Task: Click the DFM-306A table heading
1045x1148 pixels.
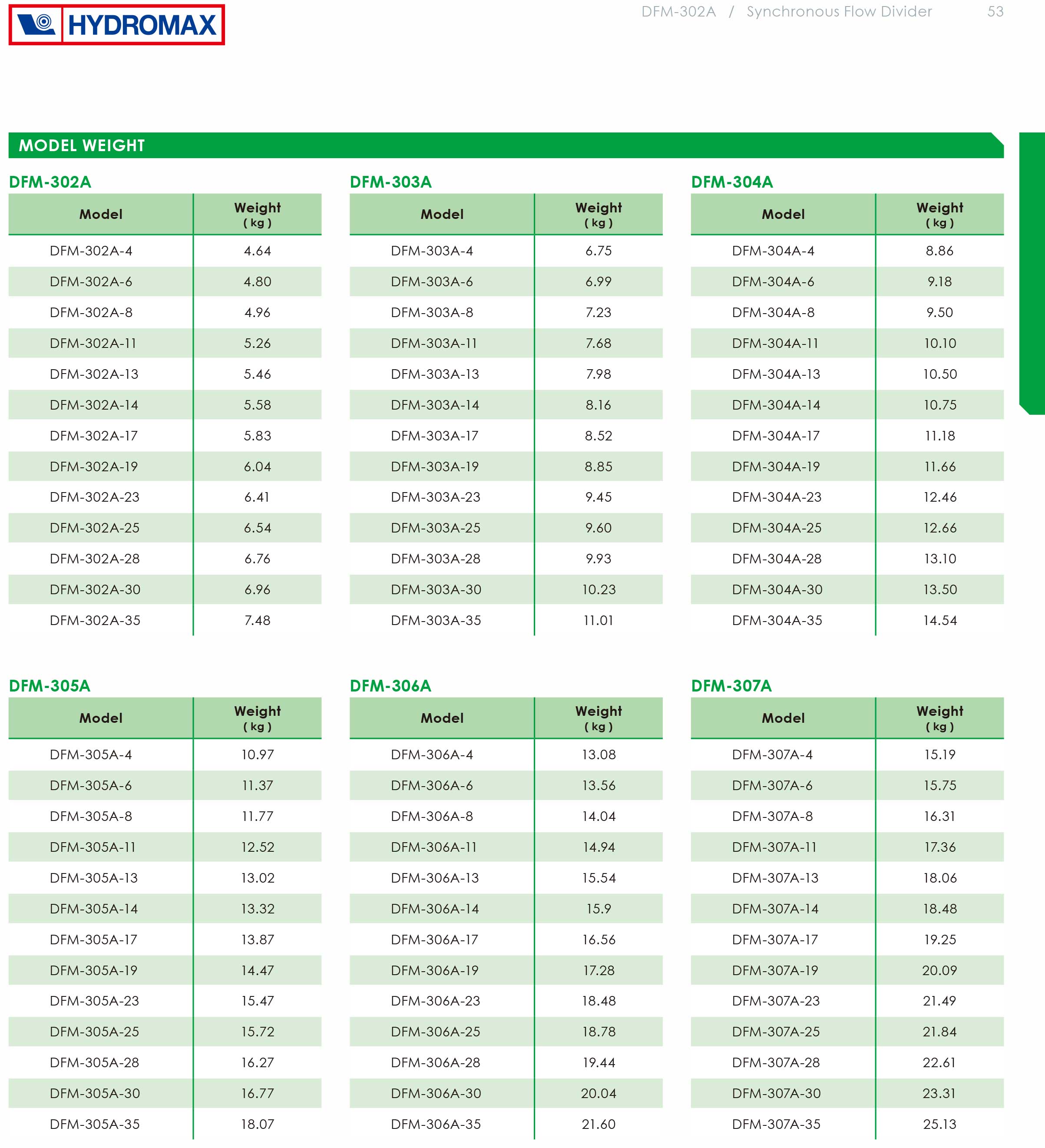Action: pyautogui.click(x=390, y=685)
